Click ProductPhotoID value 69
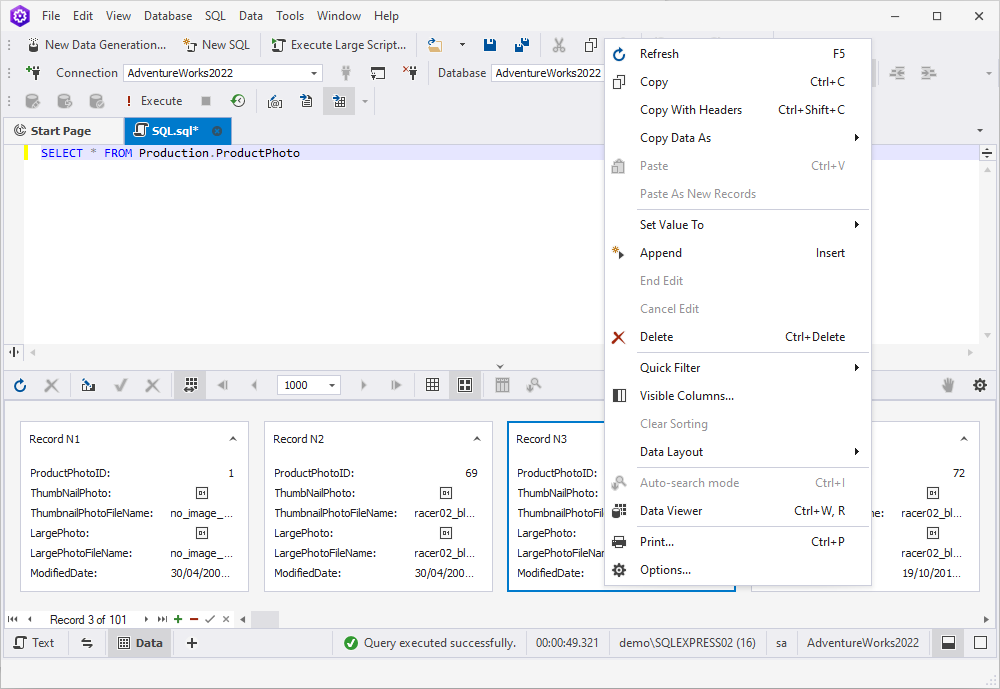Viewport: 1000px width, 689px height. click(x=471, y=473)
